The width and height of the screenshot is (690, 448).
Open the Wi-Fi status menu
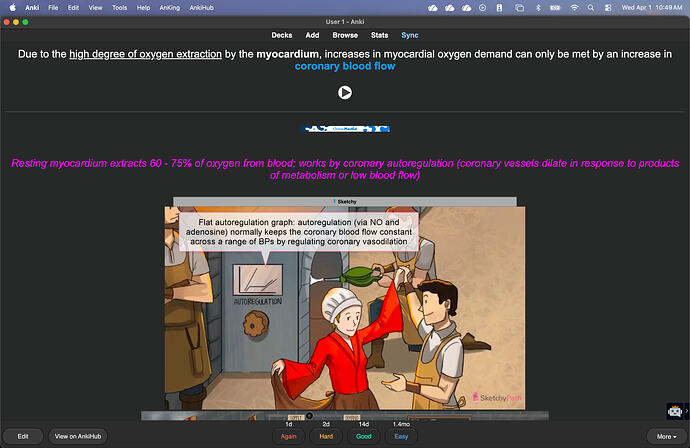click(574, 7)
